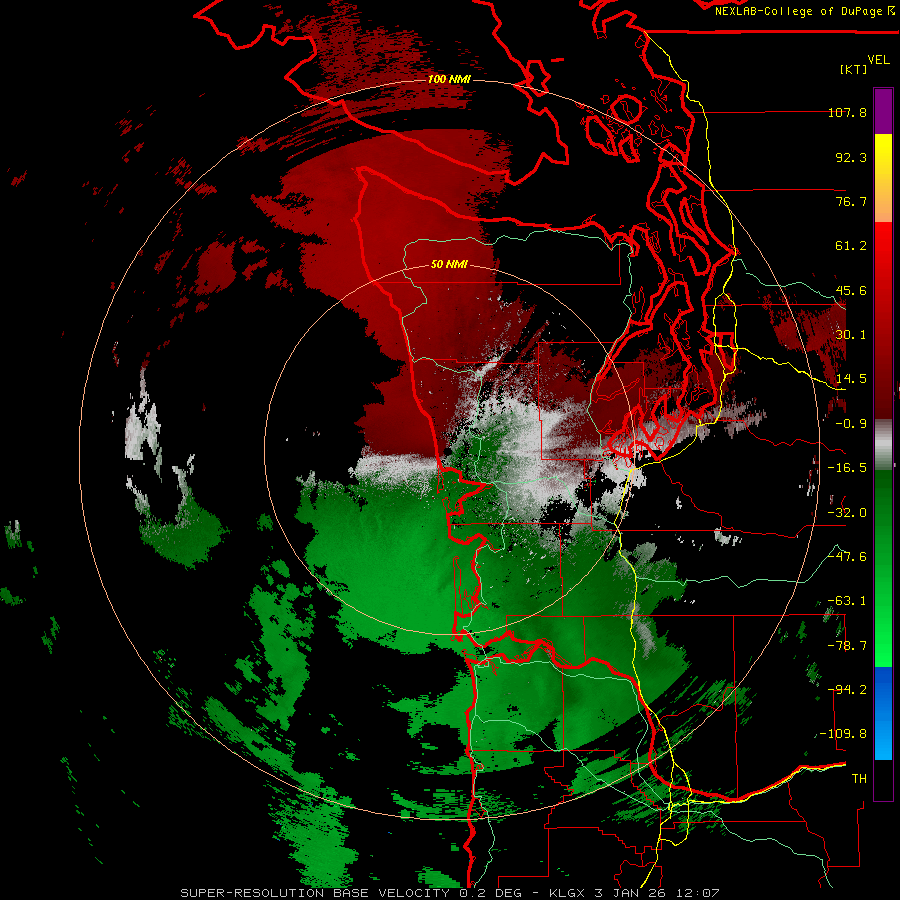This screenshot has height=900, width=900.
Task: Click the 12:07 timestamp in the caption
Action: point(699,893)
